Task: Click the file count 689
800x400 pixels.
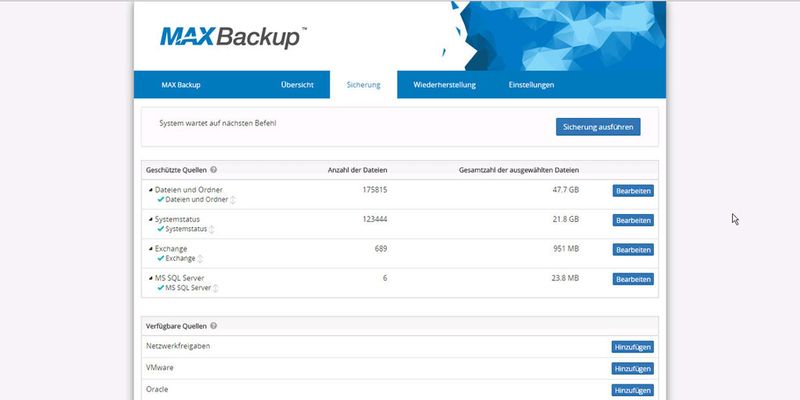Action: click(x=381, y=249)
